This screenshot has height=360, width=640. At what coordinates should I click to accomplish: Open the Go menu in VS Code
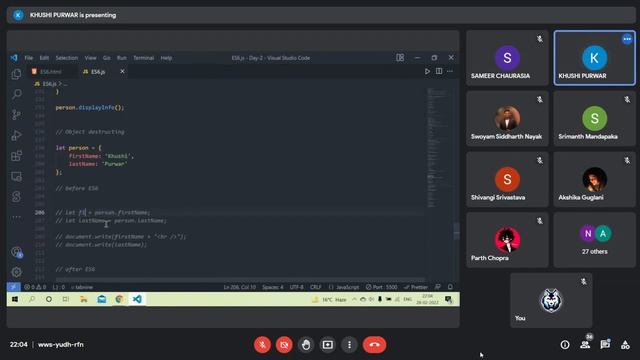click(x=107, y=58)
